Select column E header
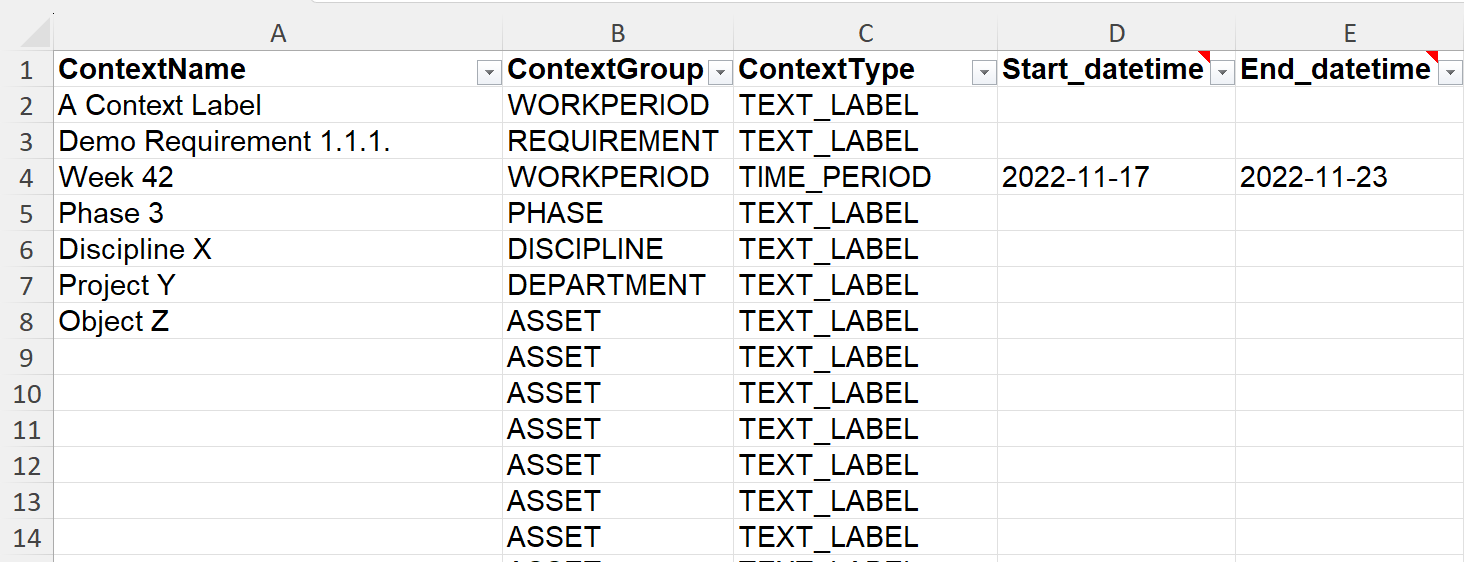Screen dimensions: 1464x562 [1349, 34]
